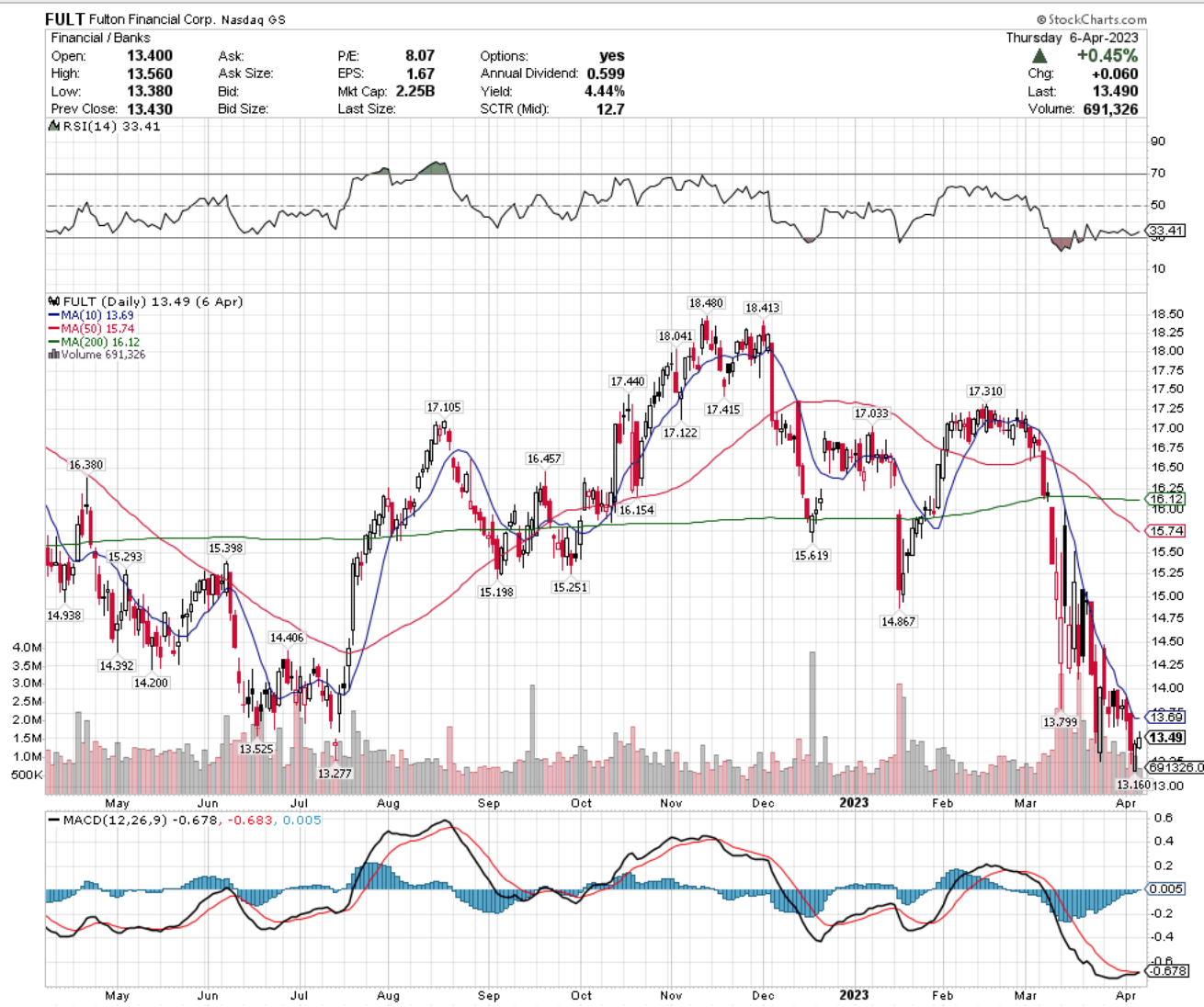Click the 16.154 price label
Screen dimensions: 1204x1007
click(636, 510)
